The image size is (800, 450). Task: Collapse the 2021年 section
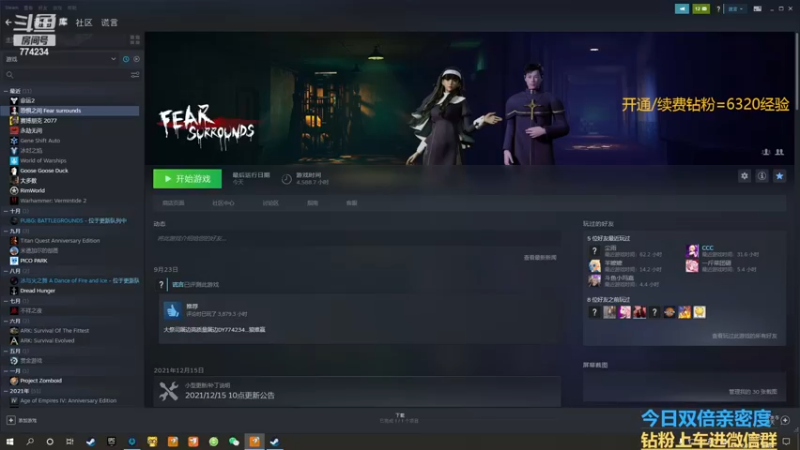pos(6,391)
